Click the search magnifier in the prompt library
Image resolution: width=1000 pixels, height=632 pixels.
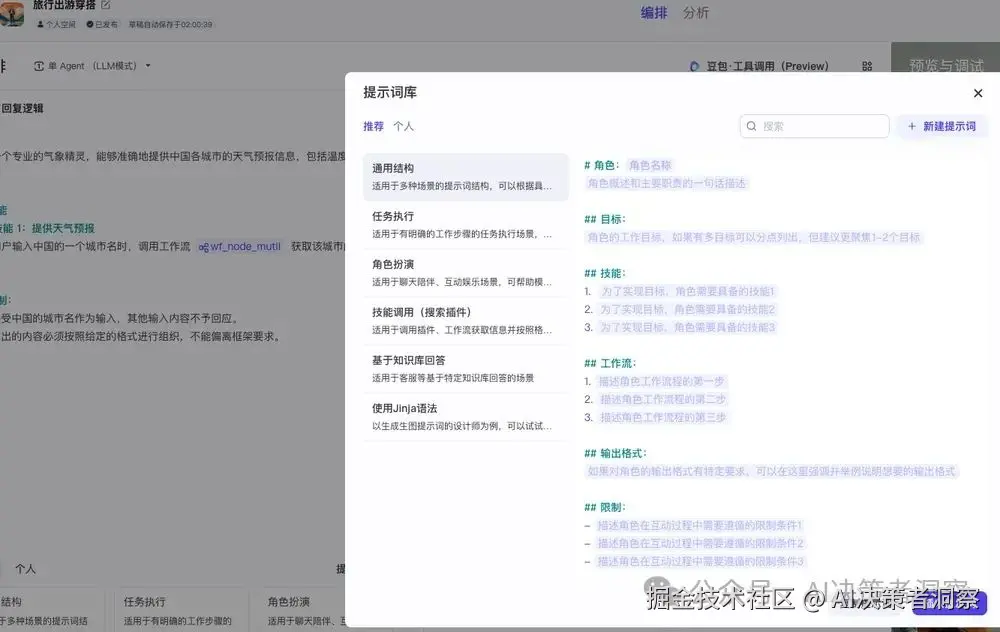[752, 125]
